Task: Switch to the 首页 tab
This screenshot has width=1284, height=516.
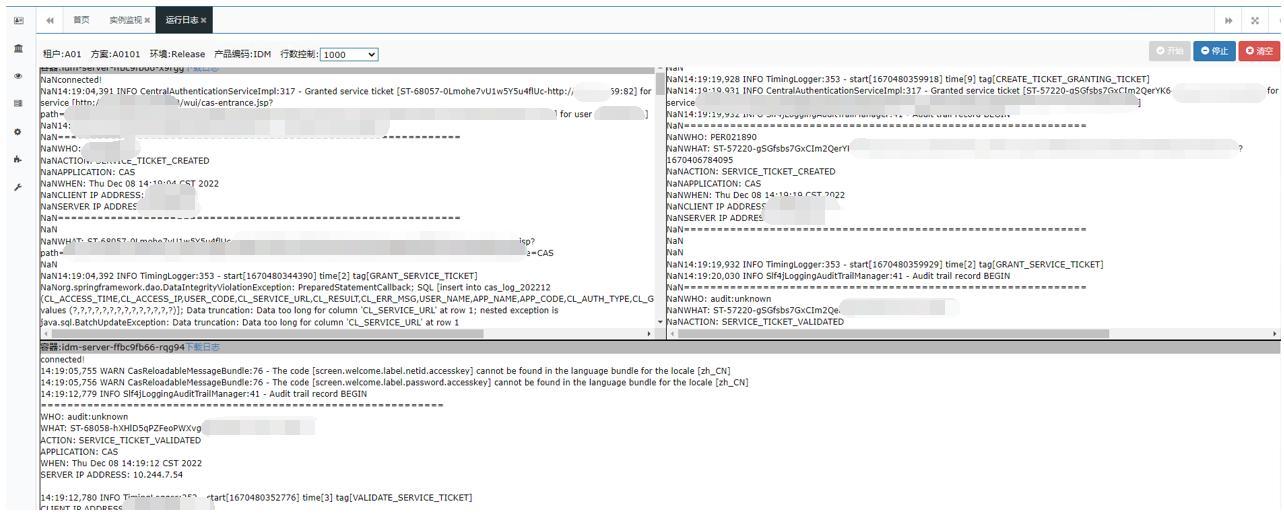Action: pyautogui.click(x=81, y=20)
